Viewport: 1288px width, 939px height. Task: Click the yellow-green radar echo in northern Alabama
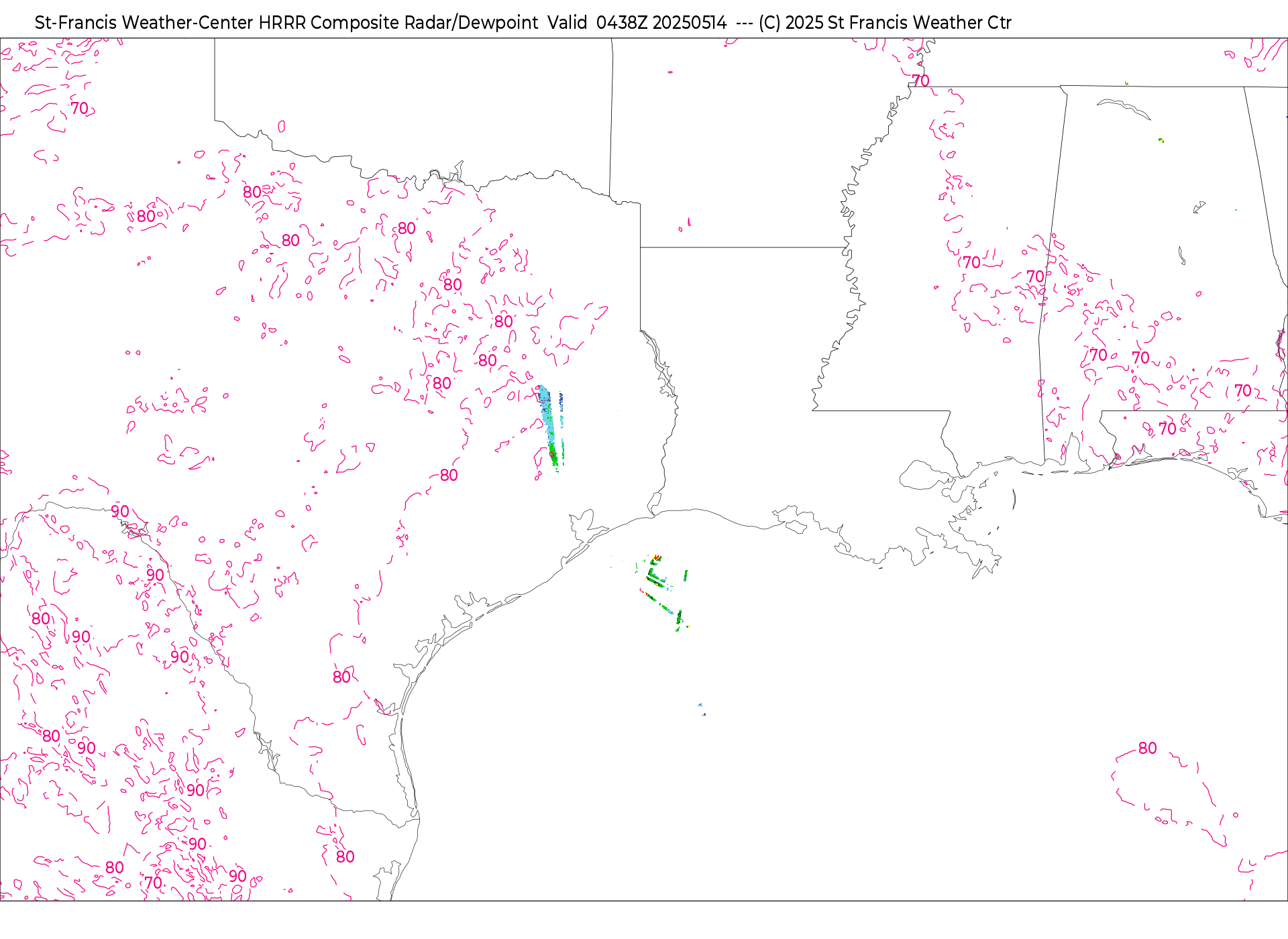pos(1161,140)
